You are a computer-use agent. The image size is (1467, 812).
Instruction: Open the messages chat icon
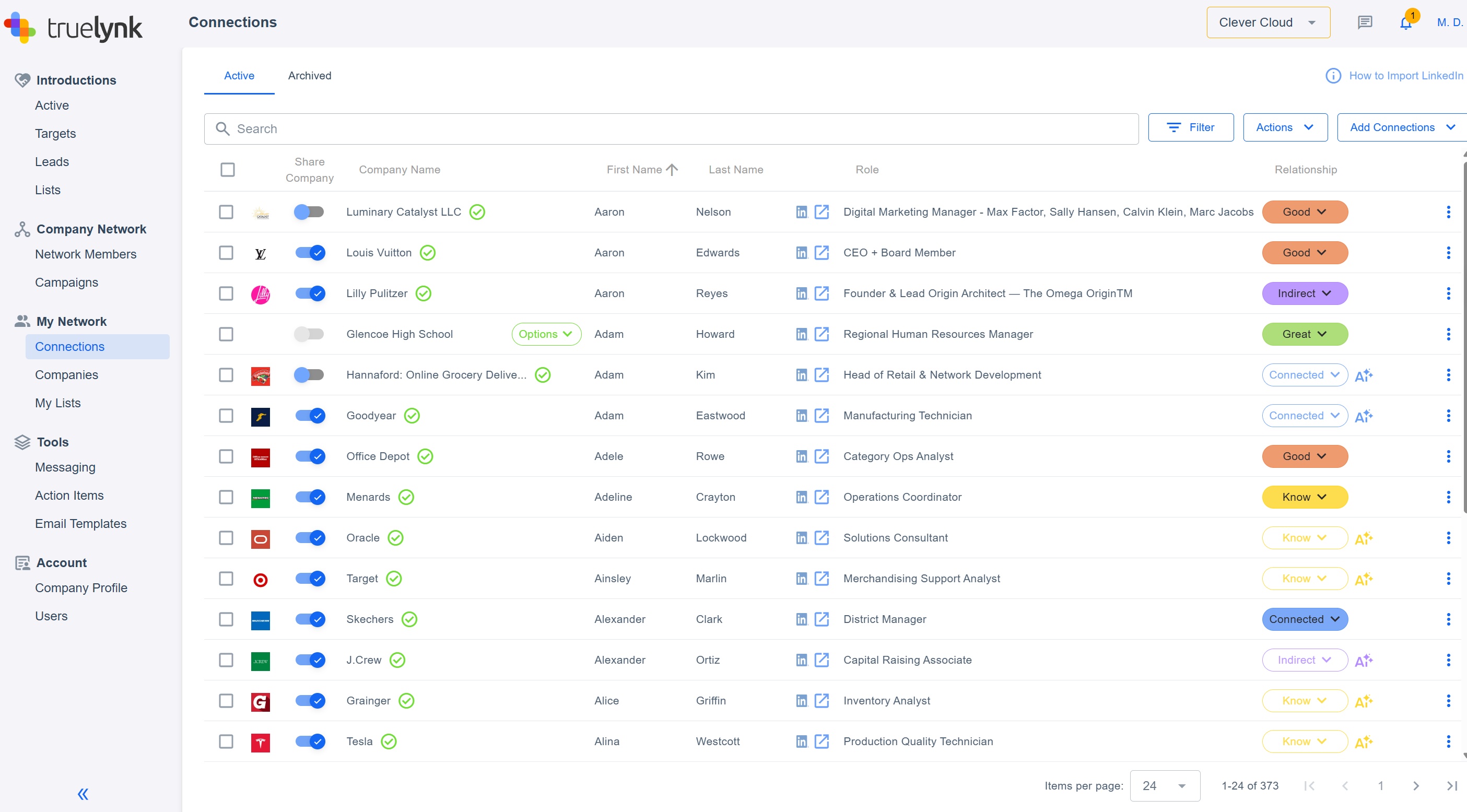pos(1365,23)
